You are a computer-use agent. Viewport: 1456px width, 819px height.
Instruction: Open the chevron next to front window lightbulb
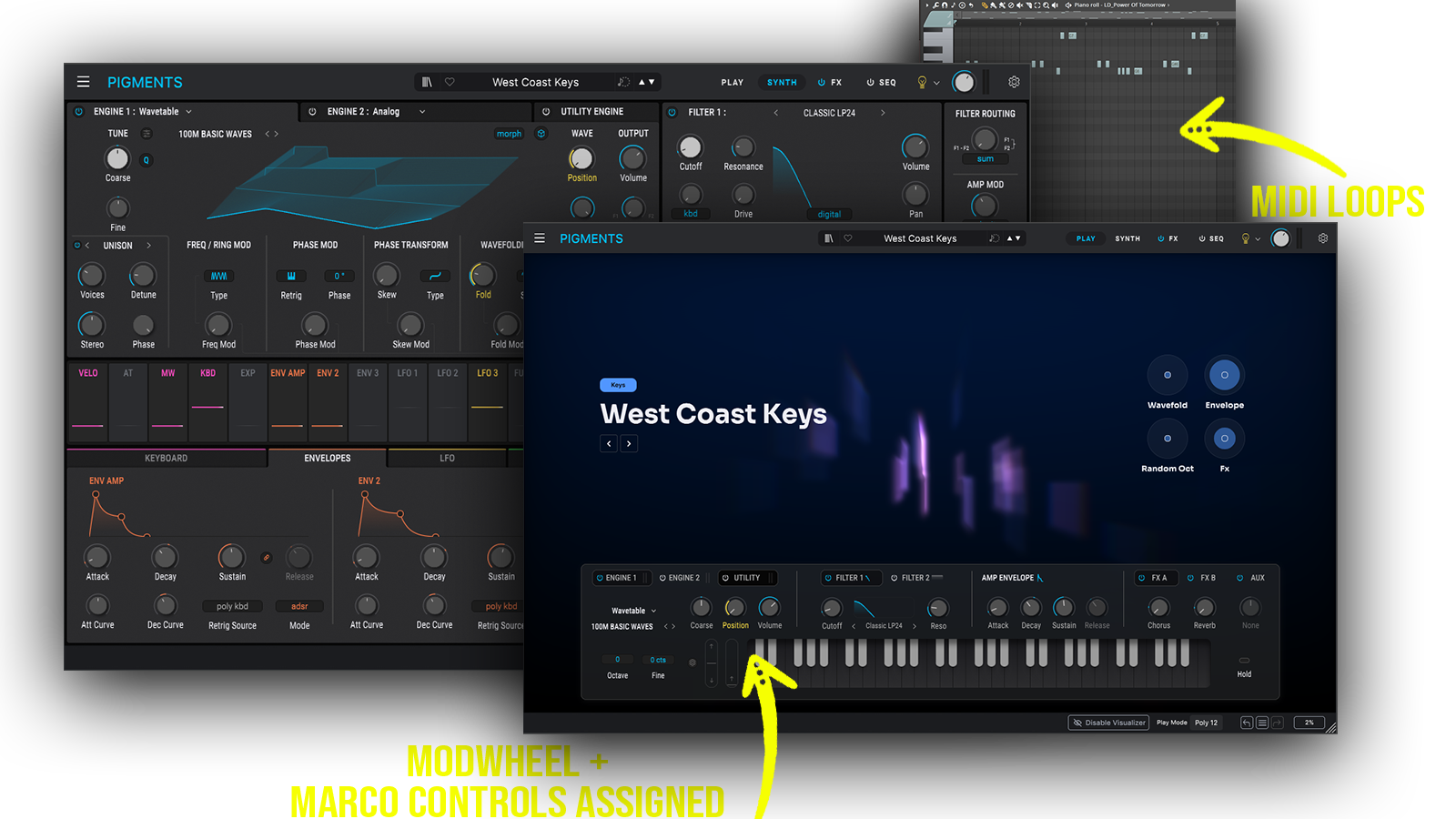click(x=1258, y=239)
